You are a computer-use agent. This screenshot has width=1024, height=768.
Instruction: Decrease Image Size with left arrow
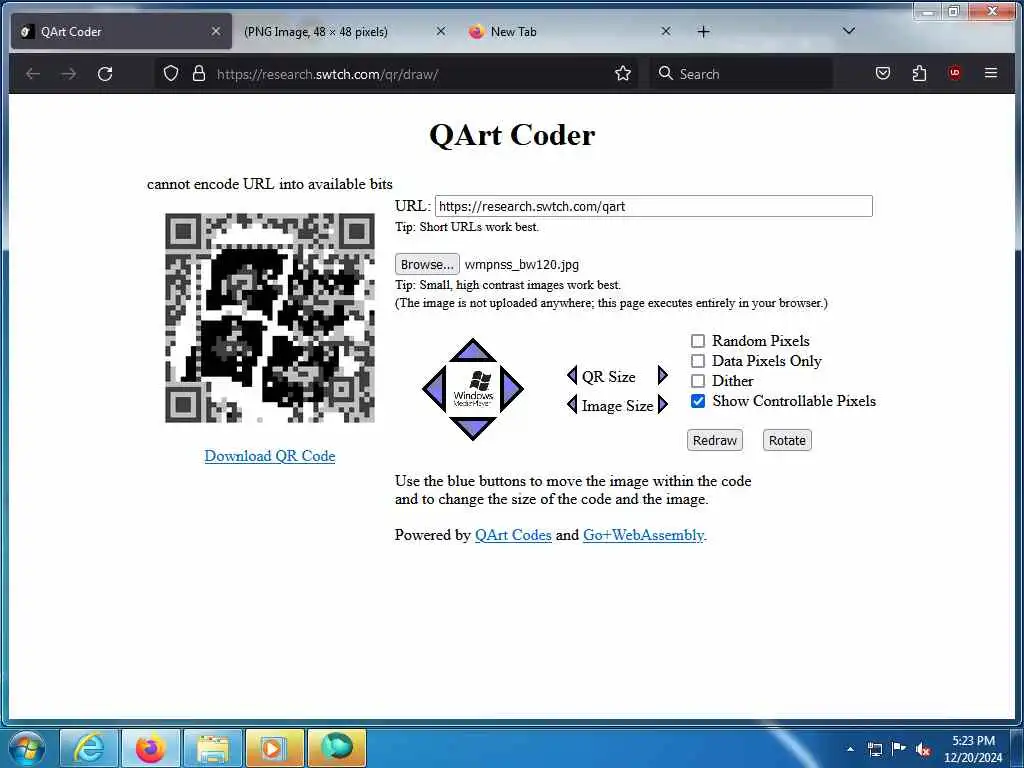572,405
